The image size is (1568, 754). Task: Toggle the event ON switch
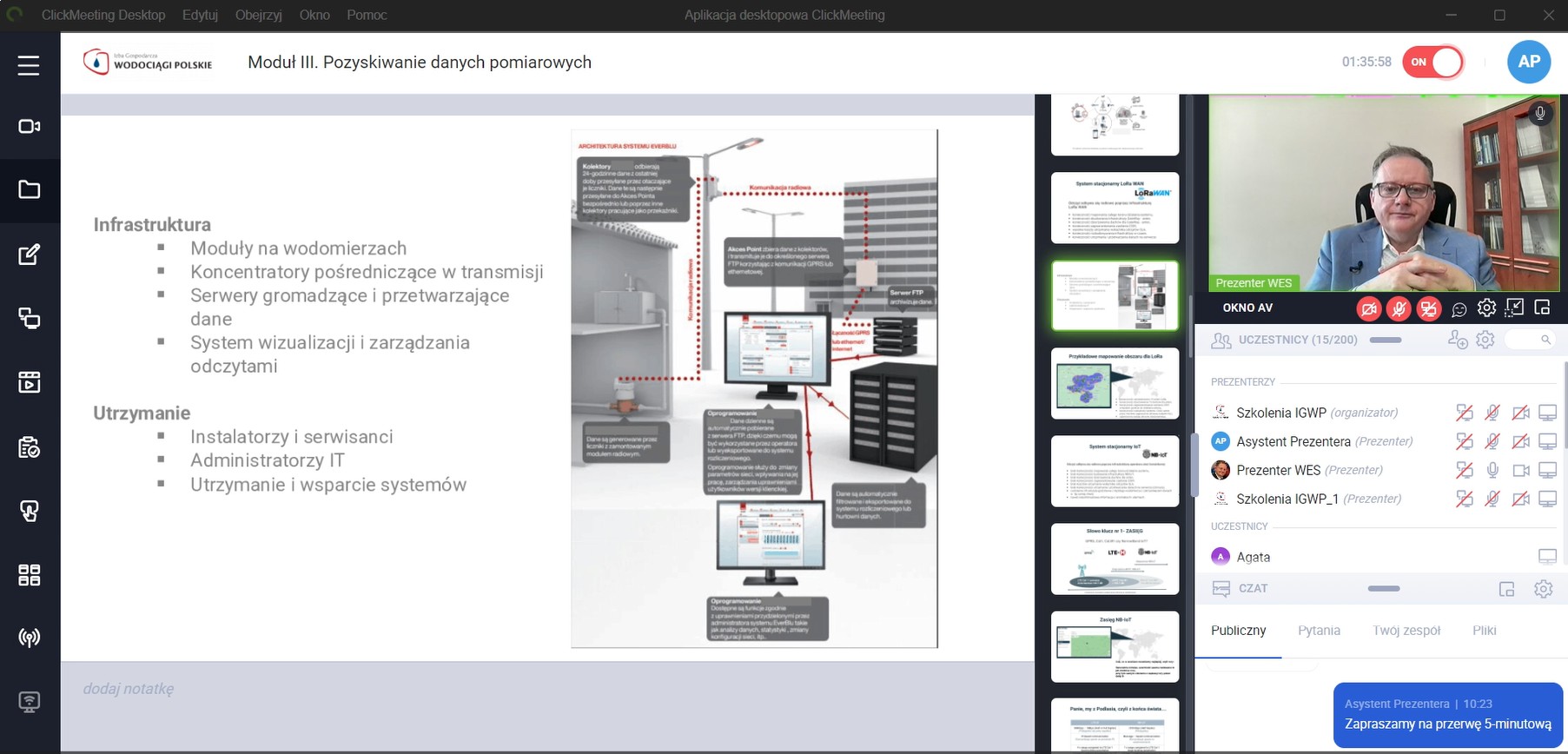click(x=1433, y=62)
